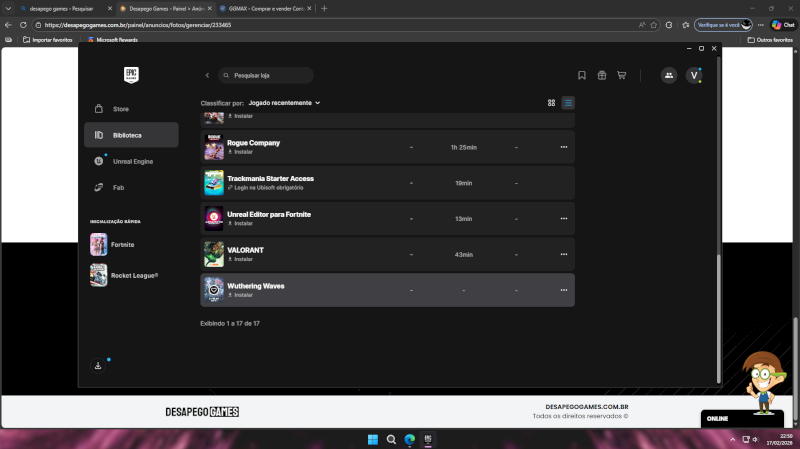Select the 1h 25min playtime text

pyautogui.click(x=463, y=147)
